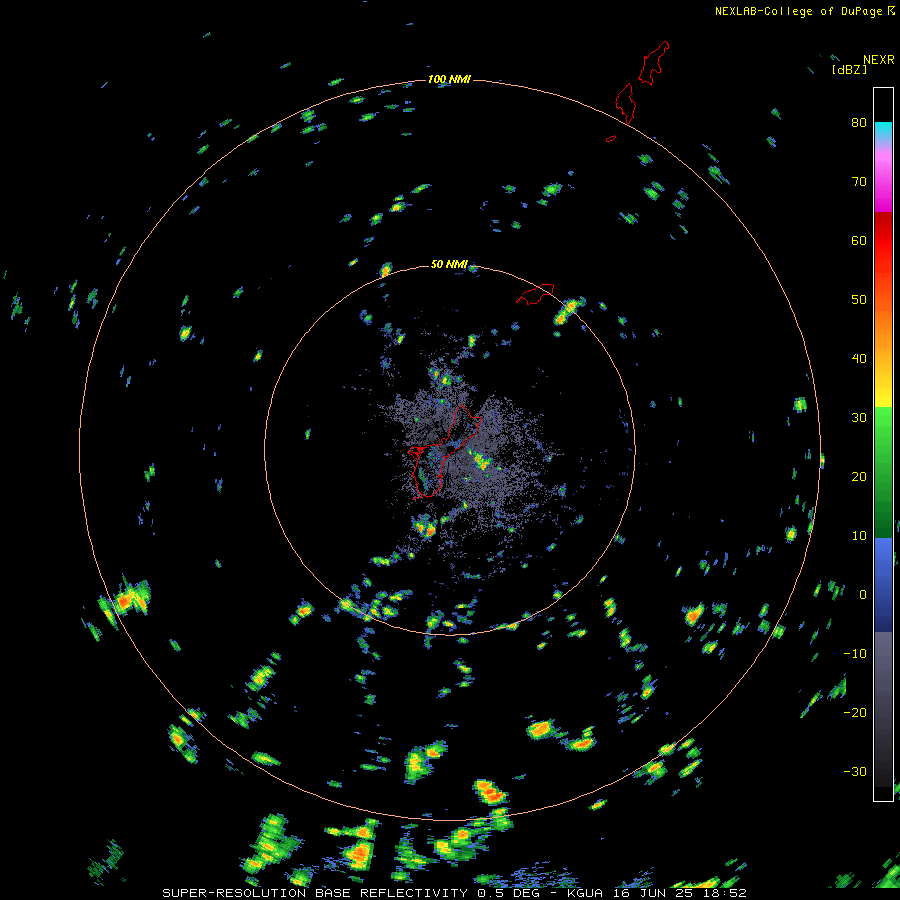This screenshot has height=900, width=900.
Task: Click the 18:52 time in the caption
Action: point(723,893)
